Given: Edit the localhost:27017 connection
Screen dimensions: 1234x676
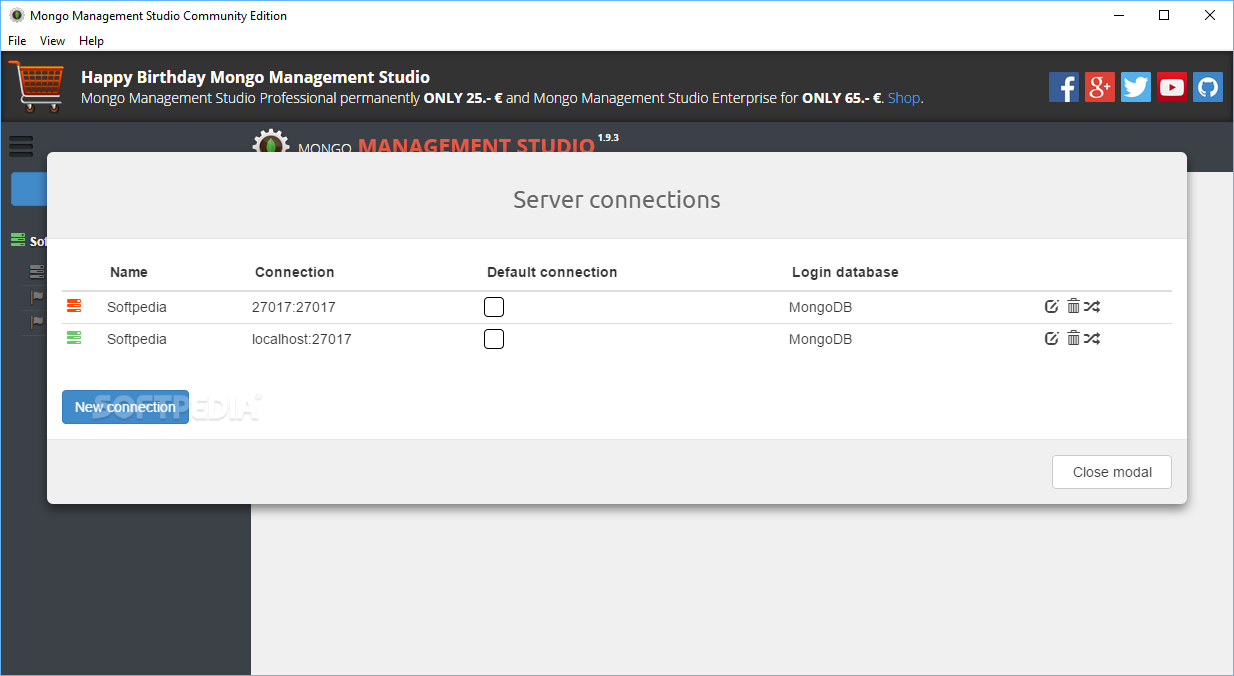Looking at the screenshot, I should (1051, 339).
